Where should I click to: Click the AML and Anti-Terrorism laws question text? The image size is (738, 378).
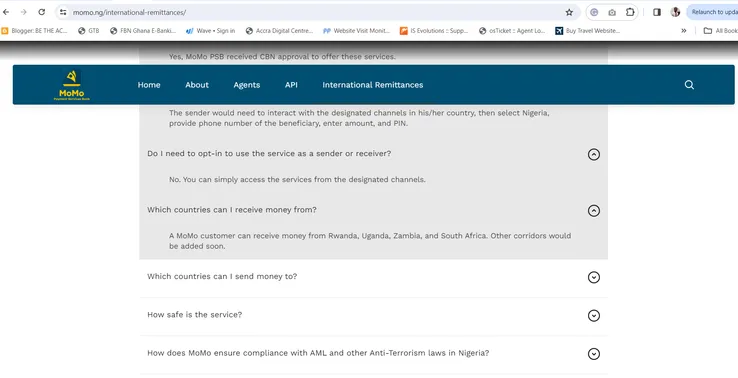[318, 353]
